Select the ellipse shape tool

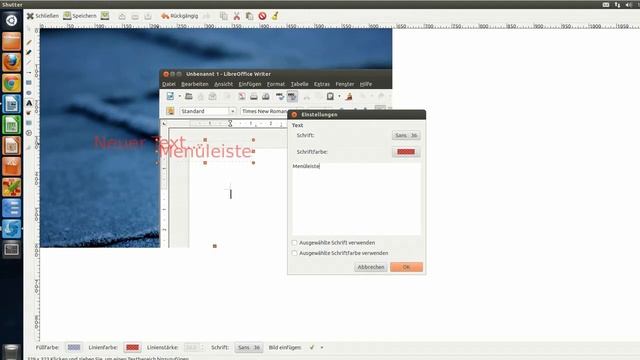(x=29, y=93)
